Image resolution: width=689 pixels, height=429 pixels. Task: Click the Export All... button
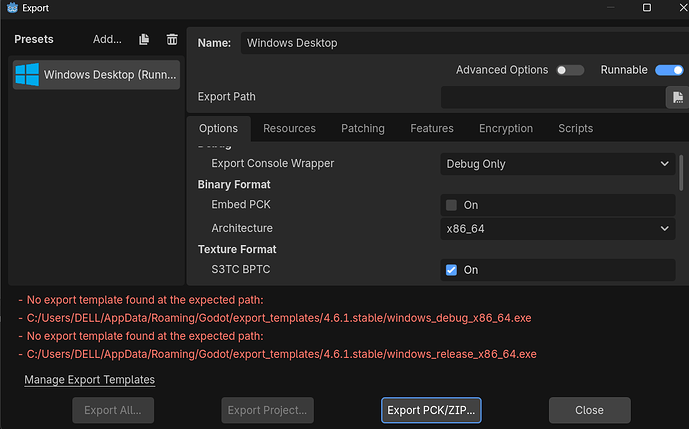click(113, 411)
